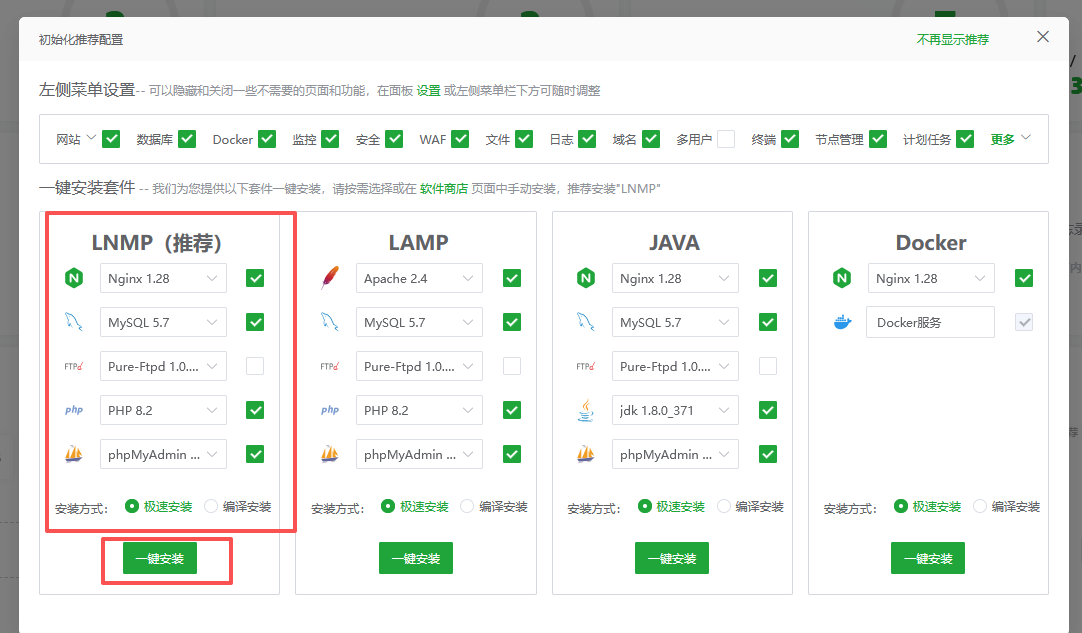Open the 软件商店 link
Viewport: 1082px width, 633px height.
[443, 189]
